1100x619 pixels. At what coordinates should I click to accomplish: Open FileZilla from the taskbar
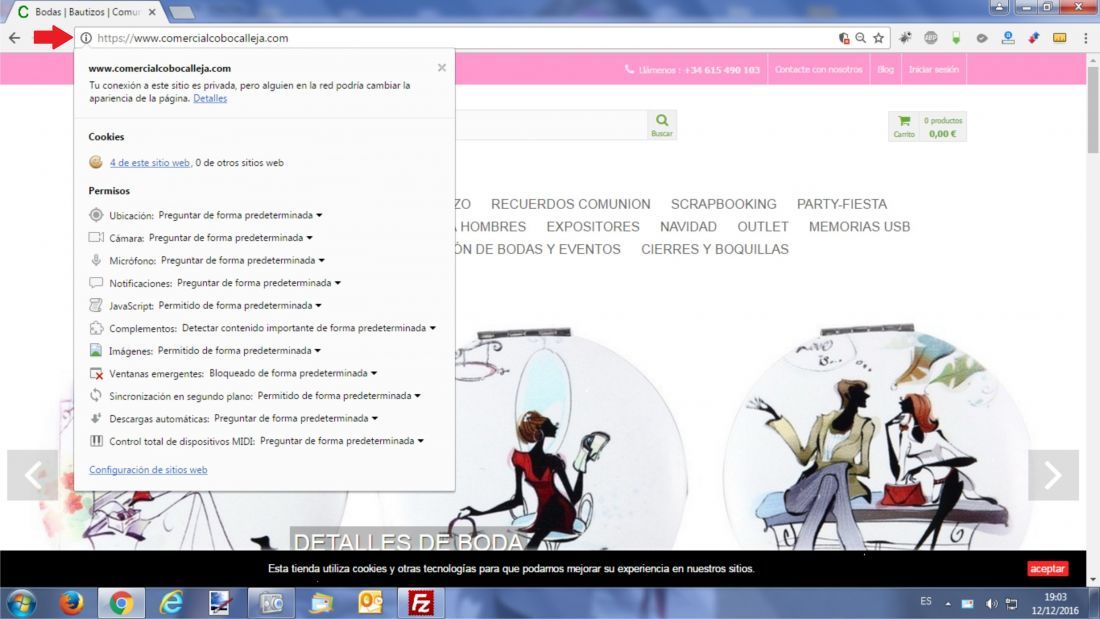pos(420,603)
